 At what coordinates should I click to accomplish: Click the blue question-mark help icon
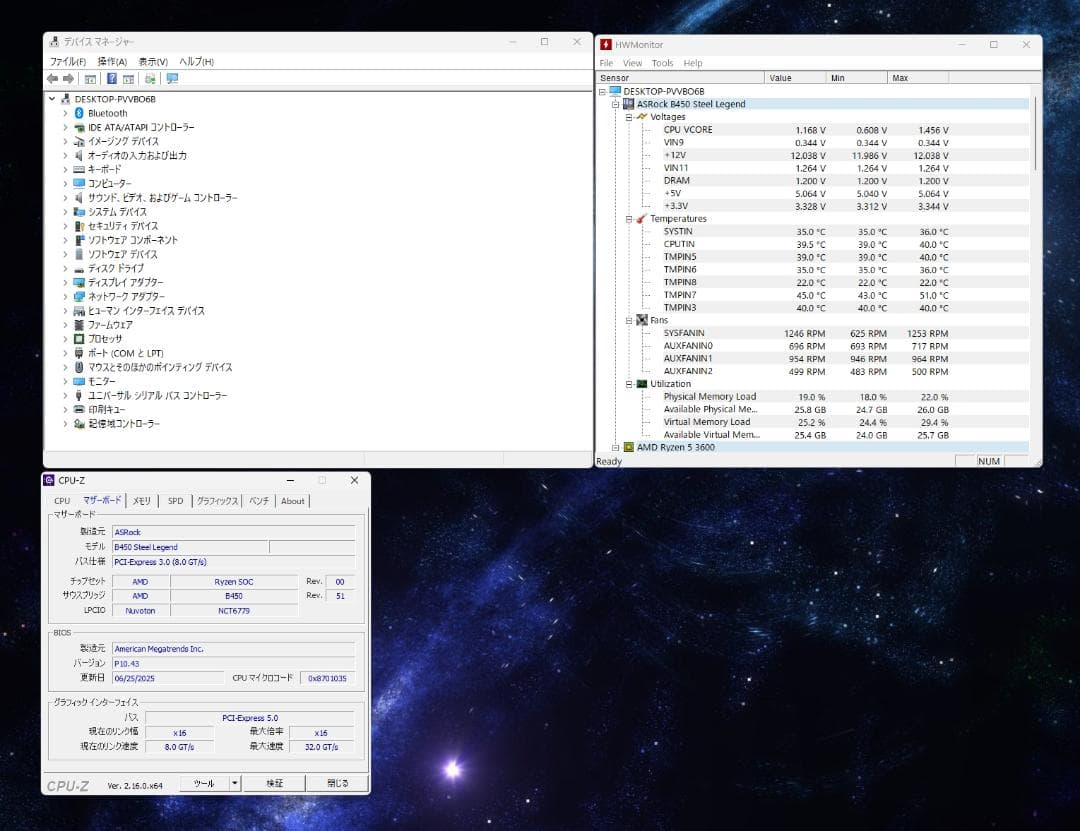(x=112, y=79)
